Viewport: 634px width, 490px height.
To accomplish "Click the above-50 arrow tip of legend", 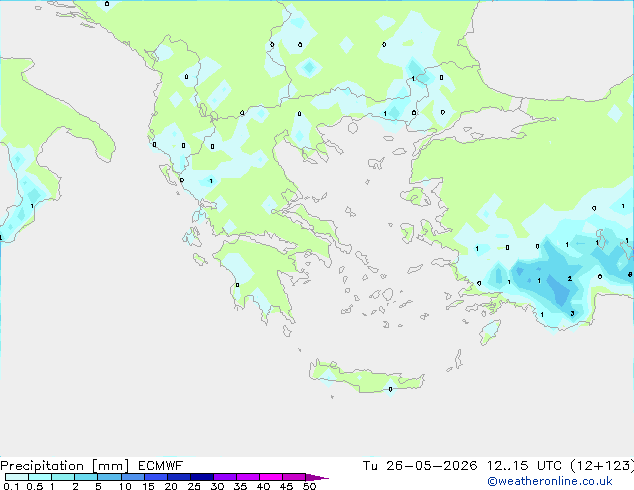I will click(317, 477).
